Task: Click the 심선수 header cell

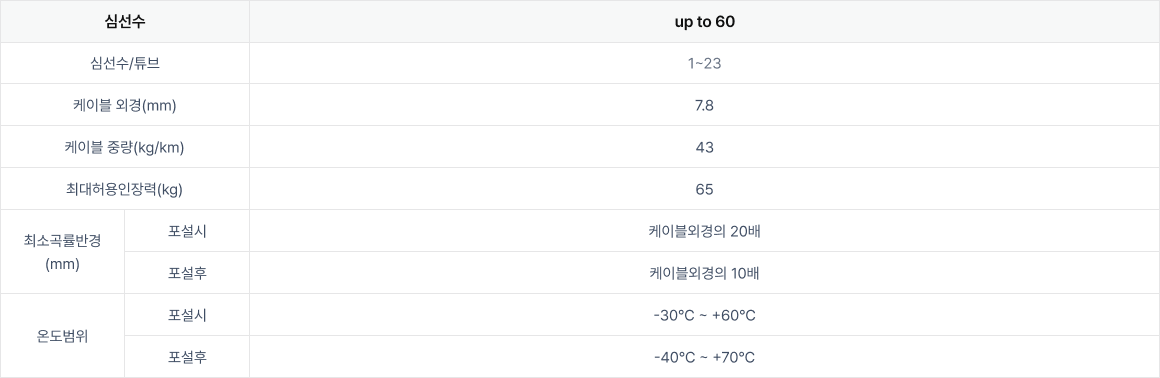Action: pyautogui.click(x=124, y=21)
